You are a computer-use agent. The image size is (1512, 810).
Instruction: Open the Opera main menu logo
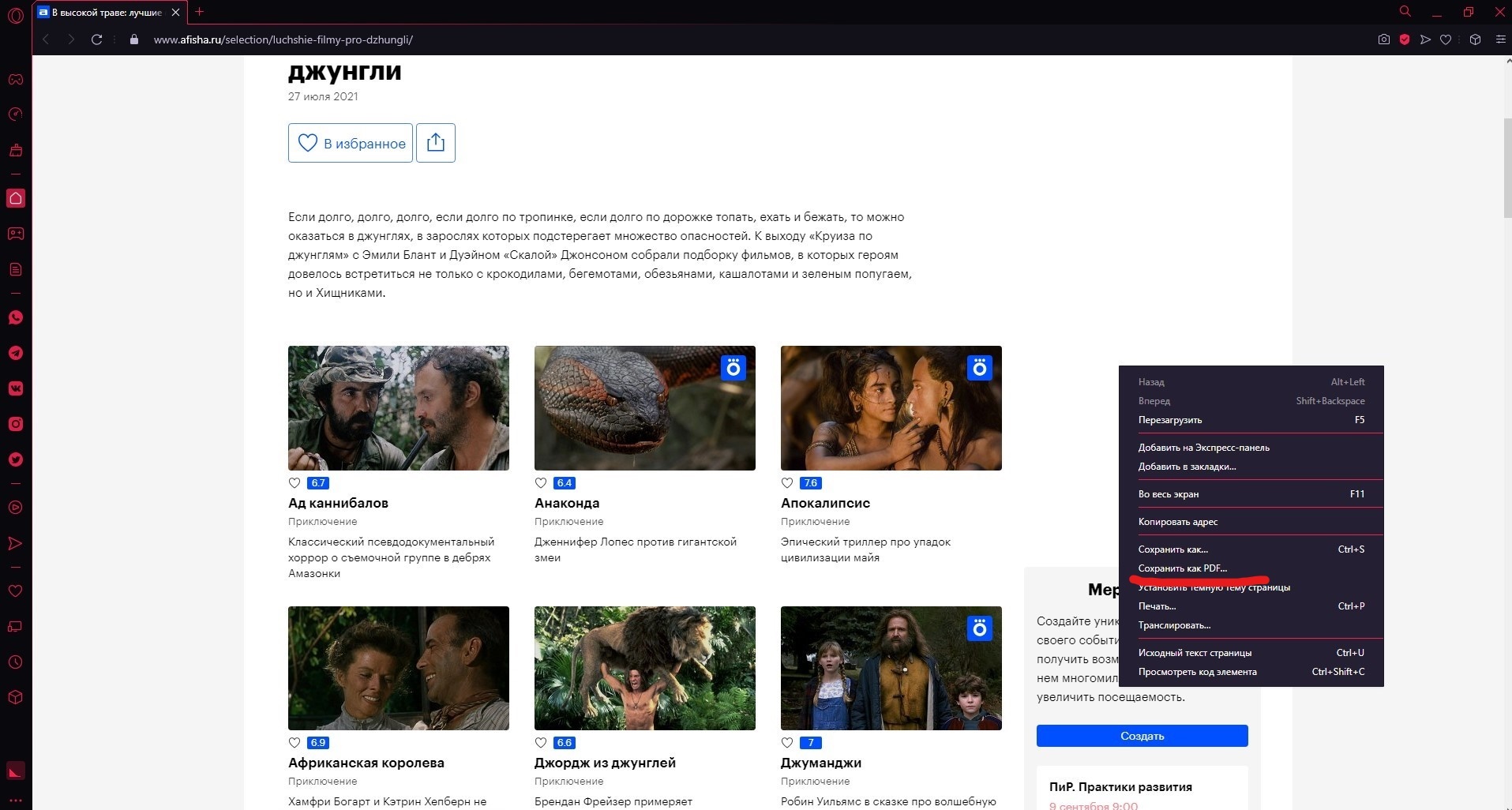[15, 16]
